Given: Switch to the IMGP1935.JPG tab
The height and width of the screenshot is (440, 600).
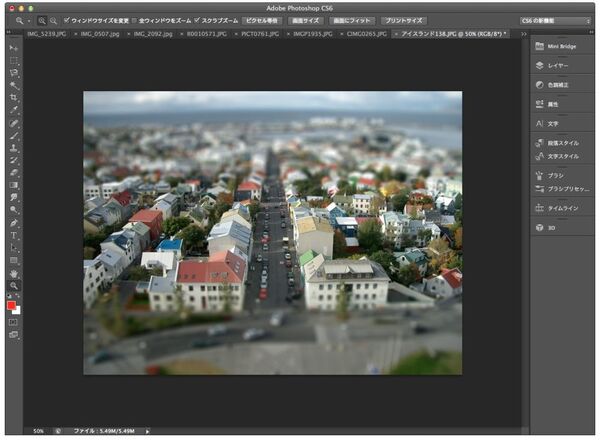Looking at the screenshot, I should 313,34.
